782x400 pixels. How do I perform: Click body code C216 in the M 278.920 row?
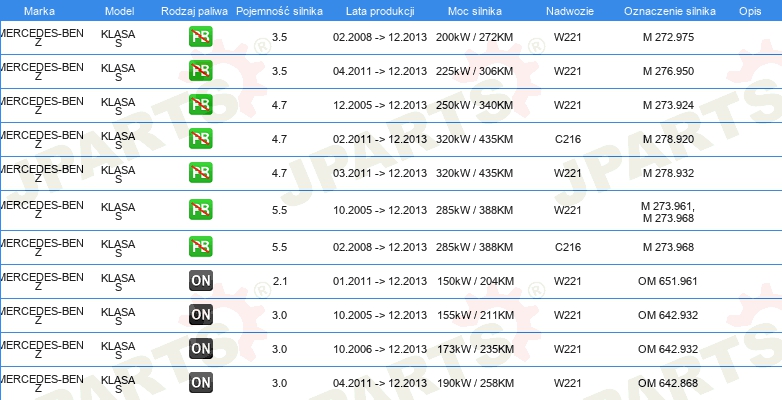pyautogui.click(x=568, y=139)
